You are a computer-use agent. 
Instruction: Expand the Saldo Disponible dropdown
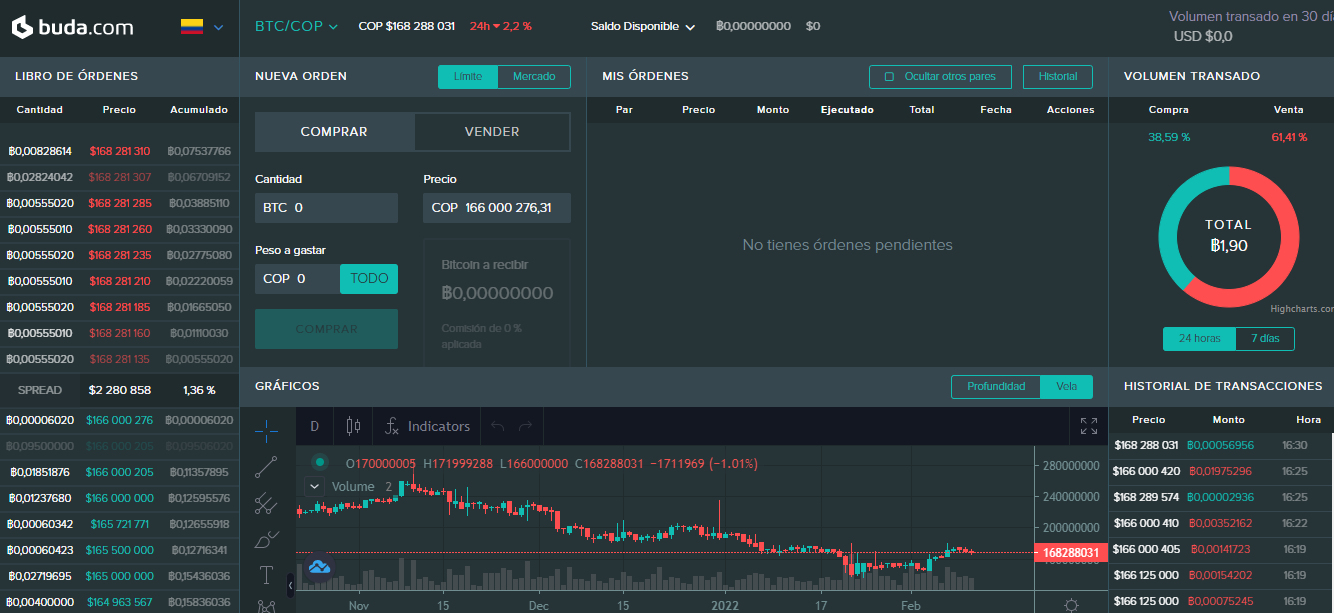pos(642,26)
